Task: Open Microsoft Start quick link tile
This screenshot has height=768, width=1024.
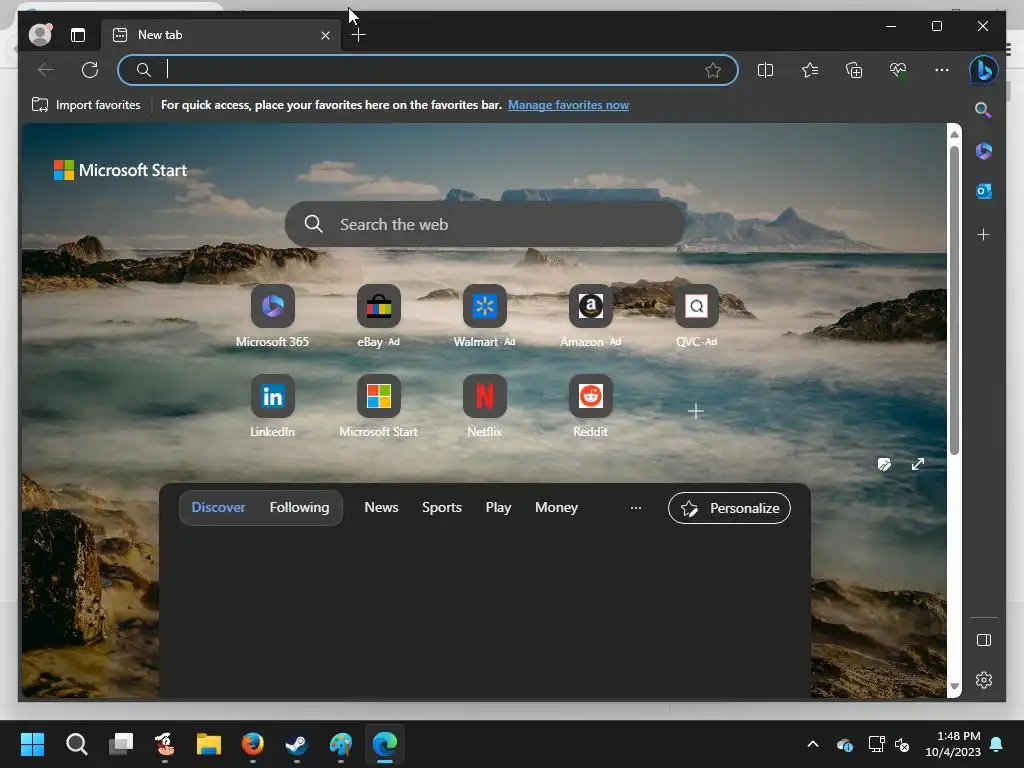Action: [379, 408]
